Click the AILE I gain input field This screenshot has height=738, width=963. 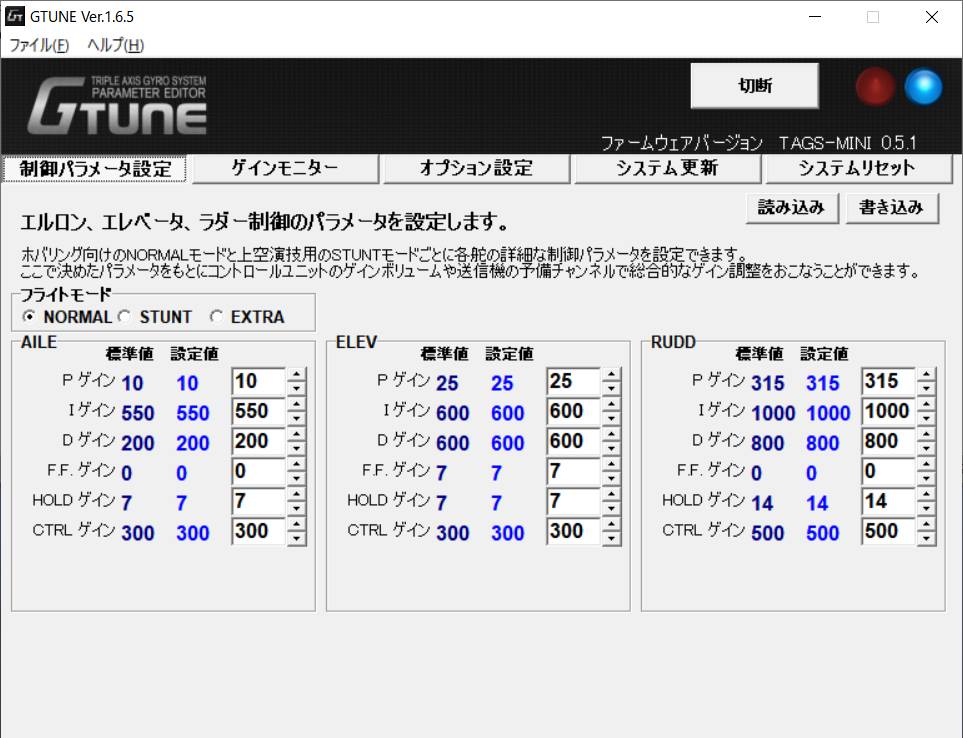259,411
